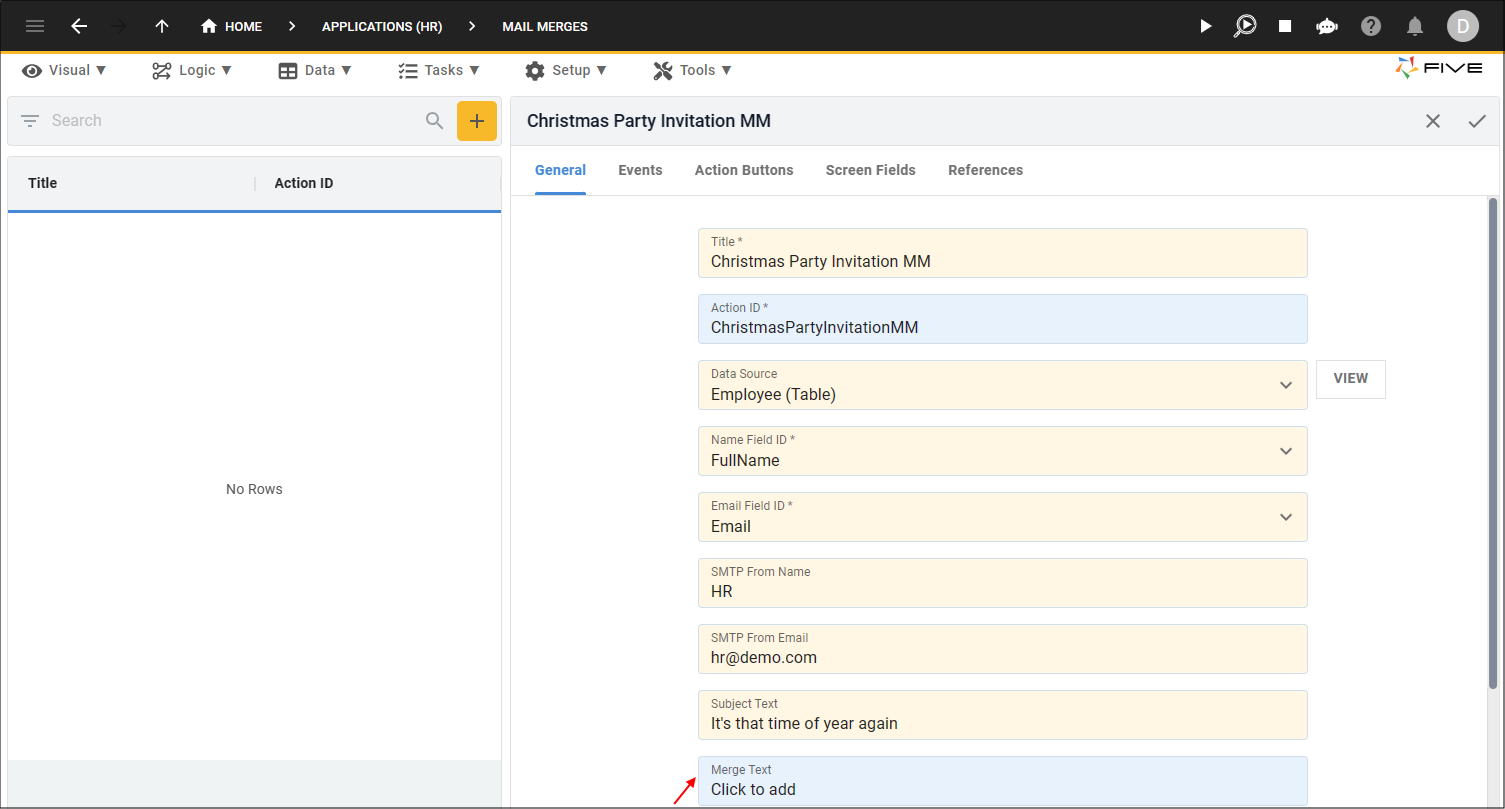Open the chatbot assistant icon
This screenshot has height=809, width=1505.
pyautogui.click(x=1327, y=26)
